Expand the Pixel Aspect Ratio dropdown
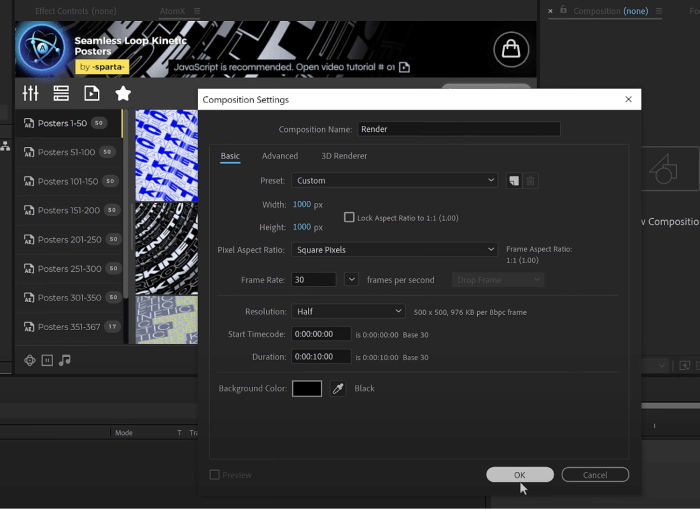The image size is (700, 509). click(394, 249)
